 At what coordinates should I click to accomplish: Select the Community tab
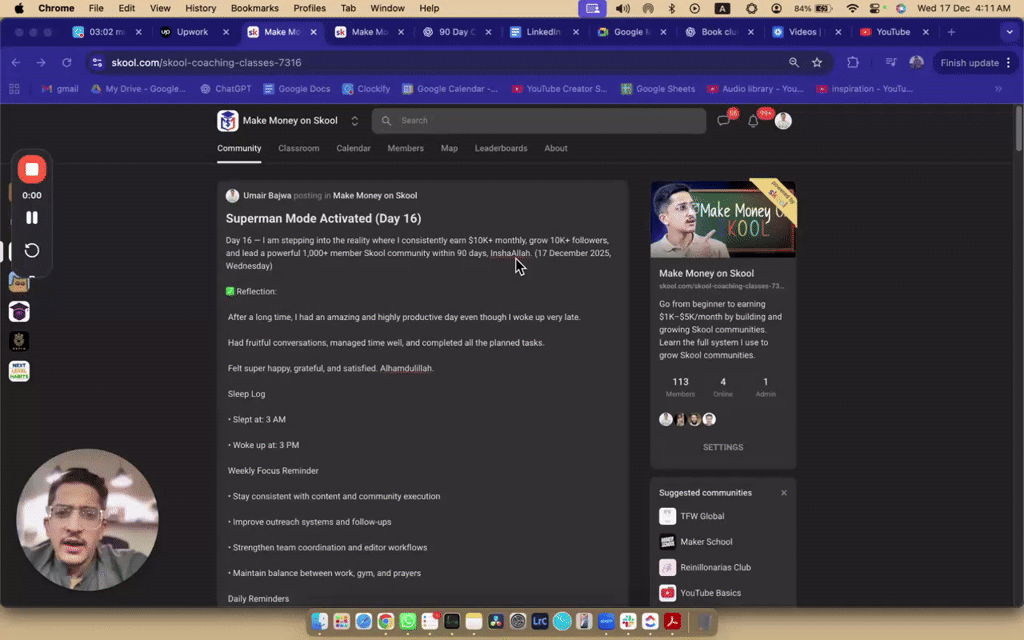point(239,148)
